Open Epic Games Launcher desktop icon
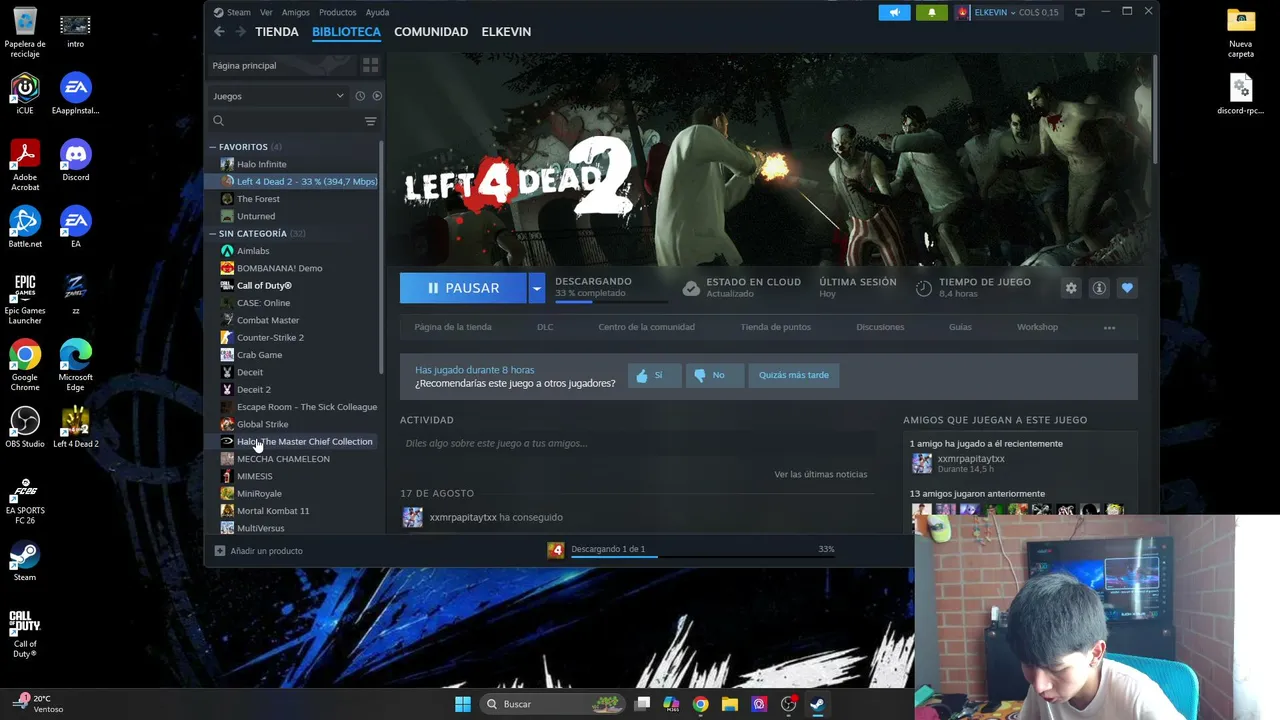Image resolution: width=1280 pixels, height=720 pixels. click(x=25, y=298)
